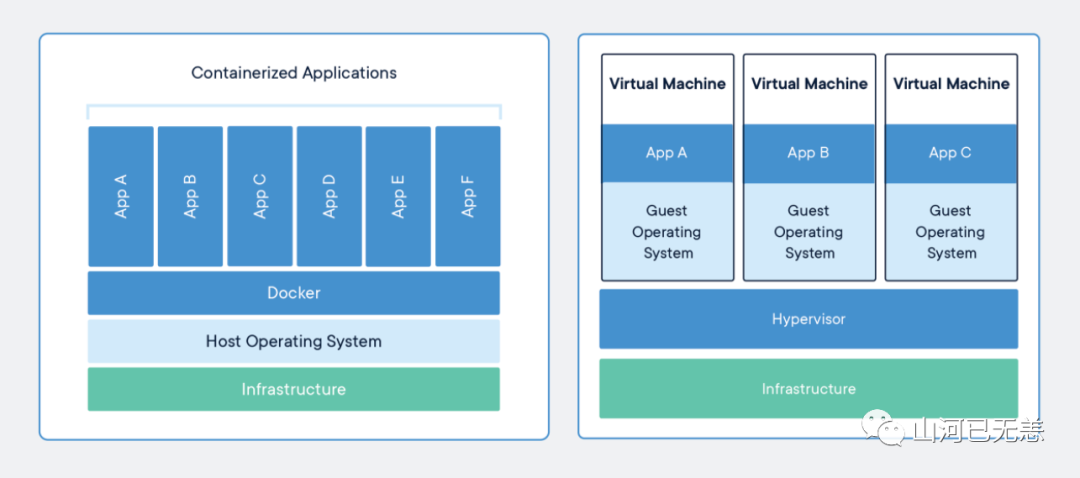Click the App B block in virtual machine
The height and width of the screenshot is (478, 1080).
(809, 154)
